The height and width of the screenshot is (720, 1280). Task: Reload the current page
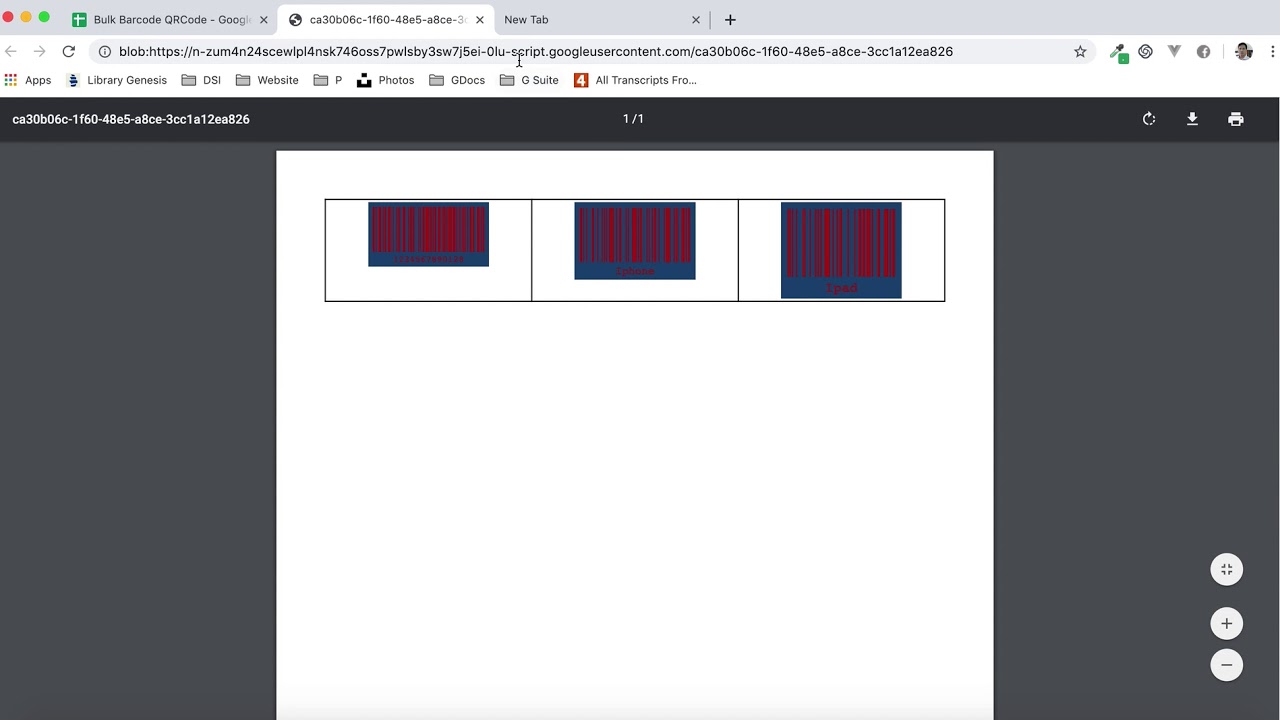coord(68,52)
